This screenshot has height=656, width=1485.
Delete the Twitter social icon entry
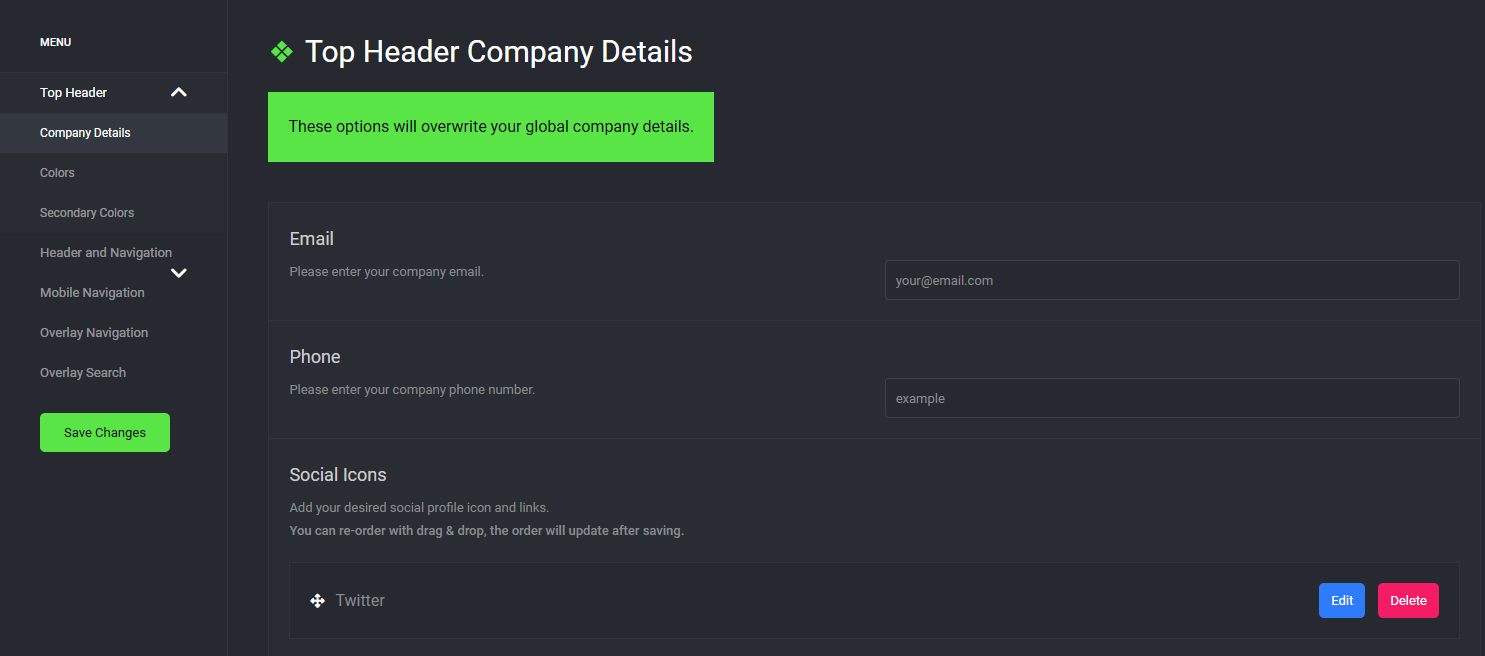[x=1408, y=600]
